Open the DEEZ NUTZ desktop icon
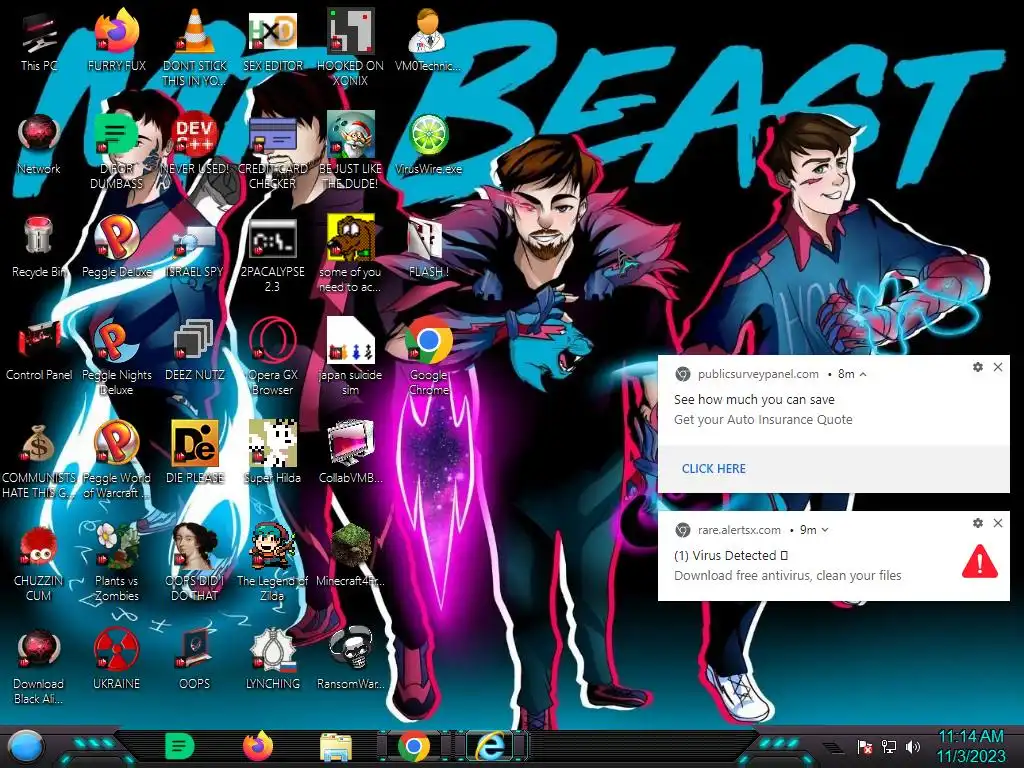The image size is (1024, 768). pyautogui.click(x=195, y=350)
